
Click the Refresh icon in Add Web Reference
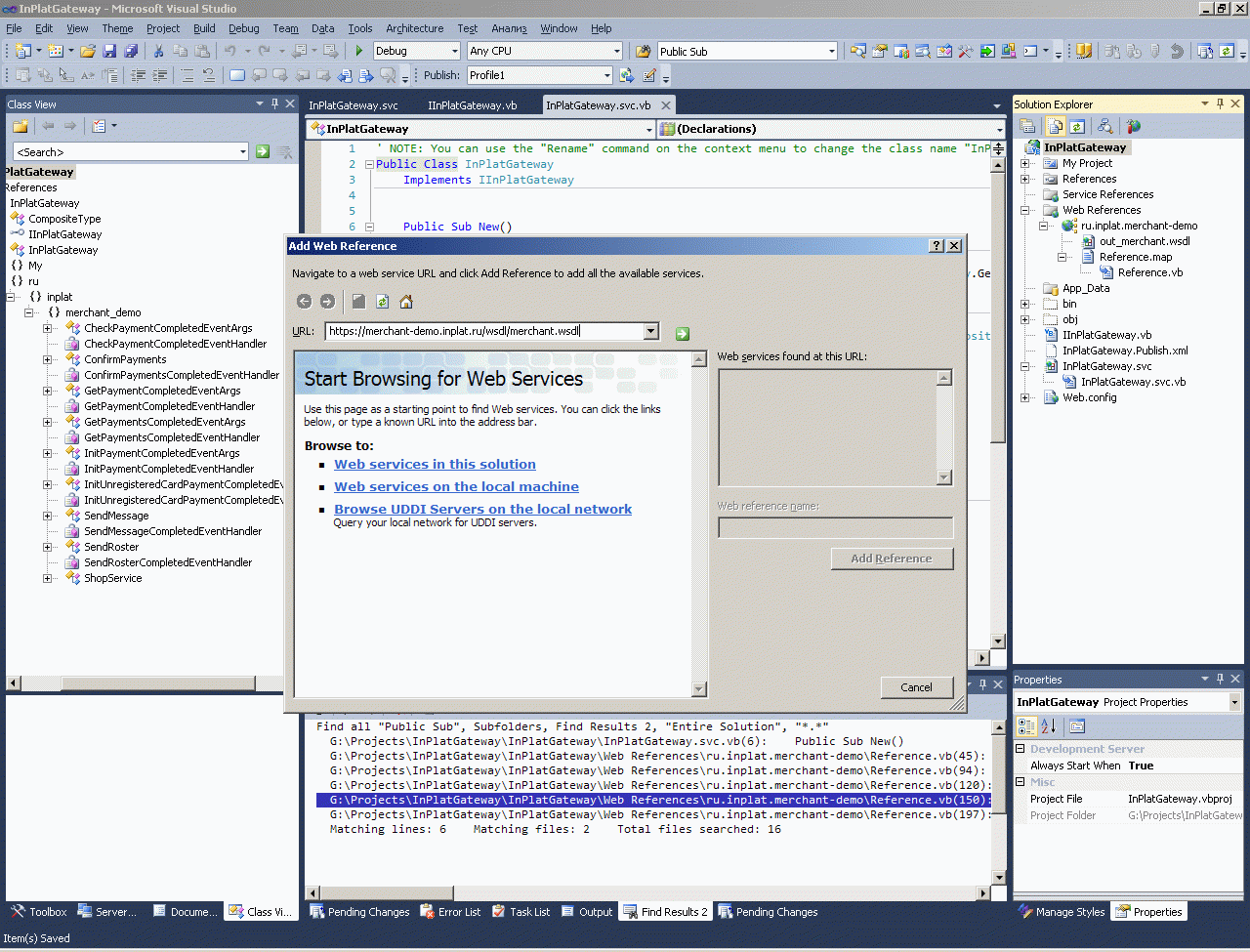tap(383, 302)
